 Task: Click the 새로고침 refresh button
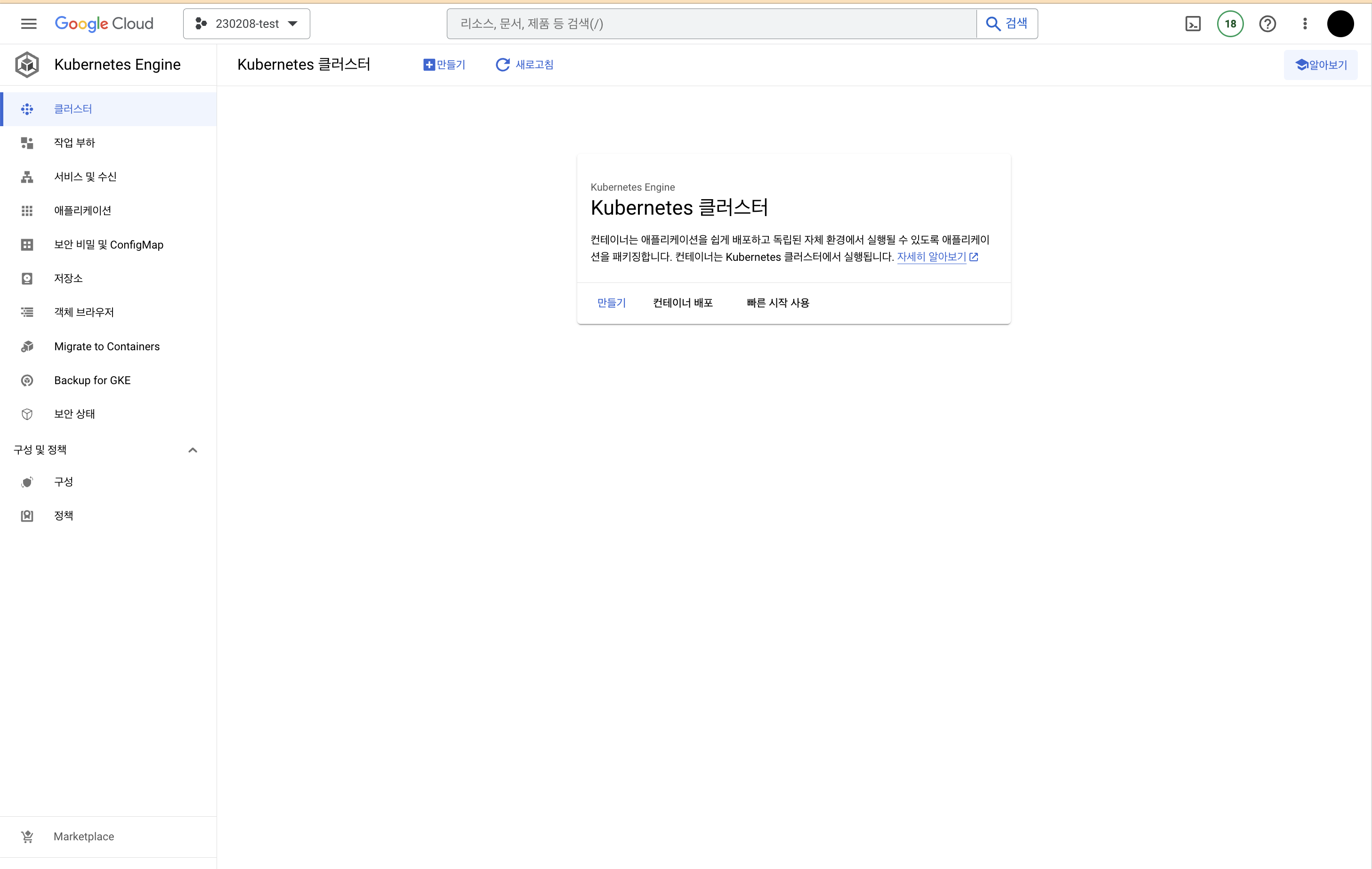click(524, 64)
